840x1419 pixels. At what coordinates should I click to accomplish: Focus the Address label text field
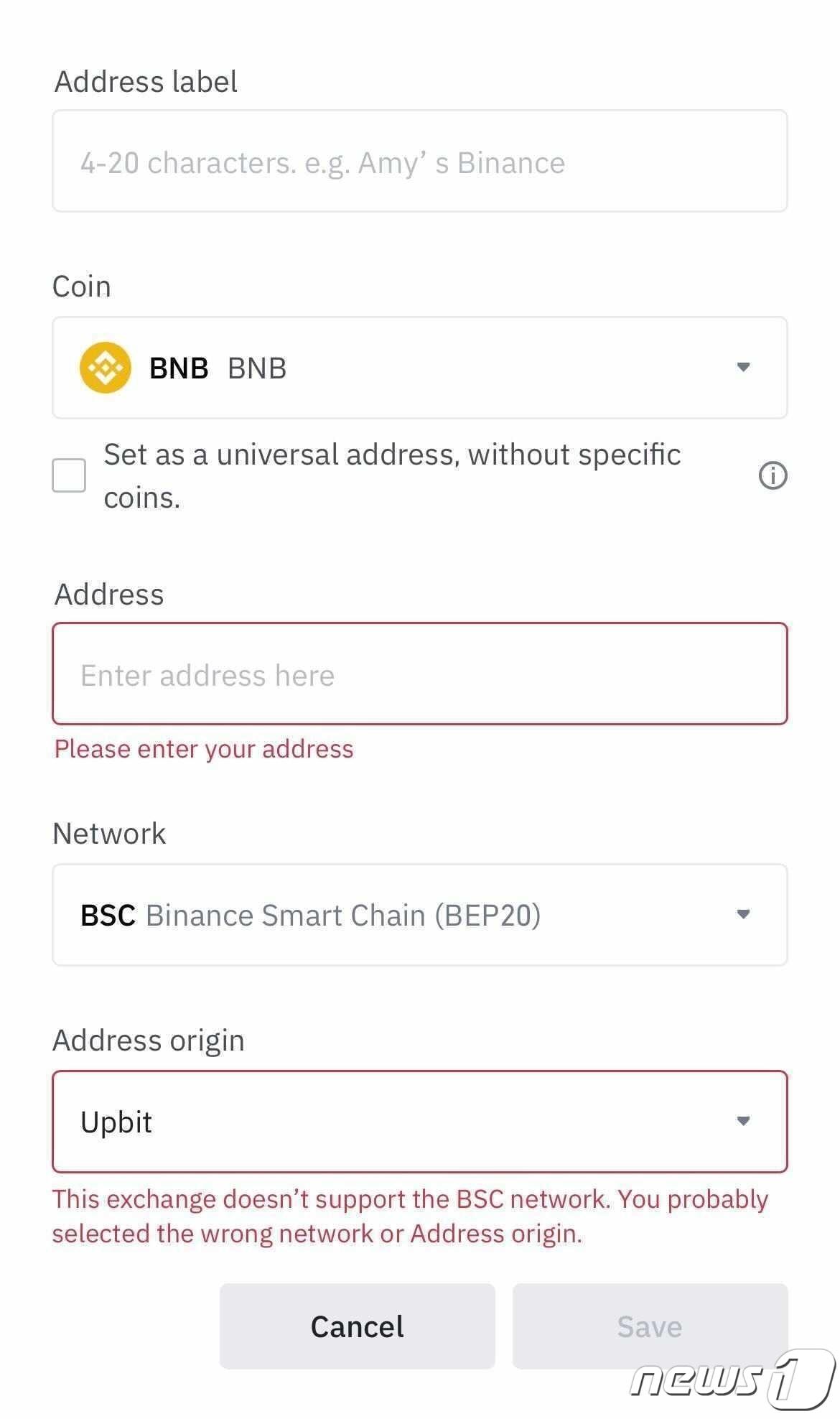point(419,162)
